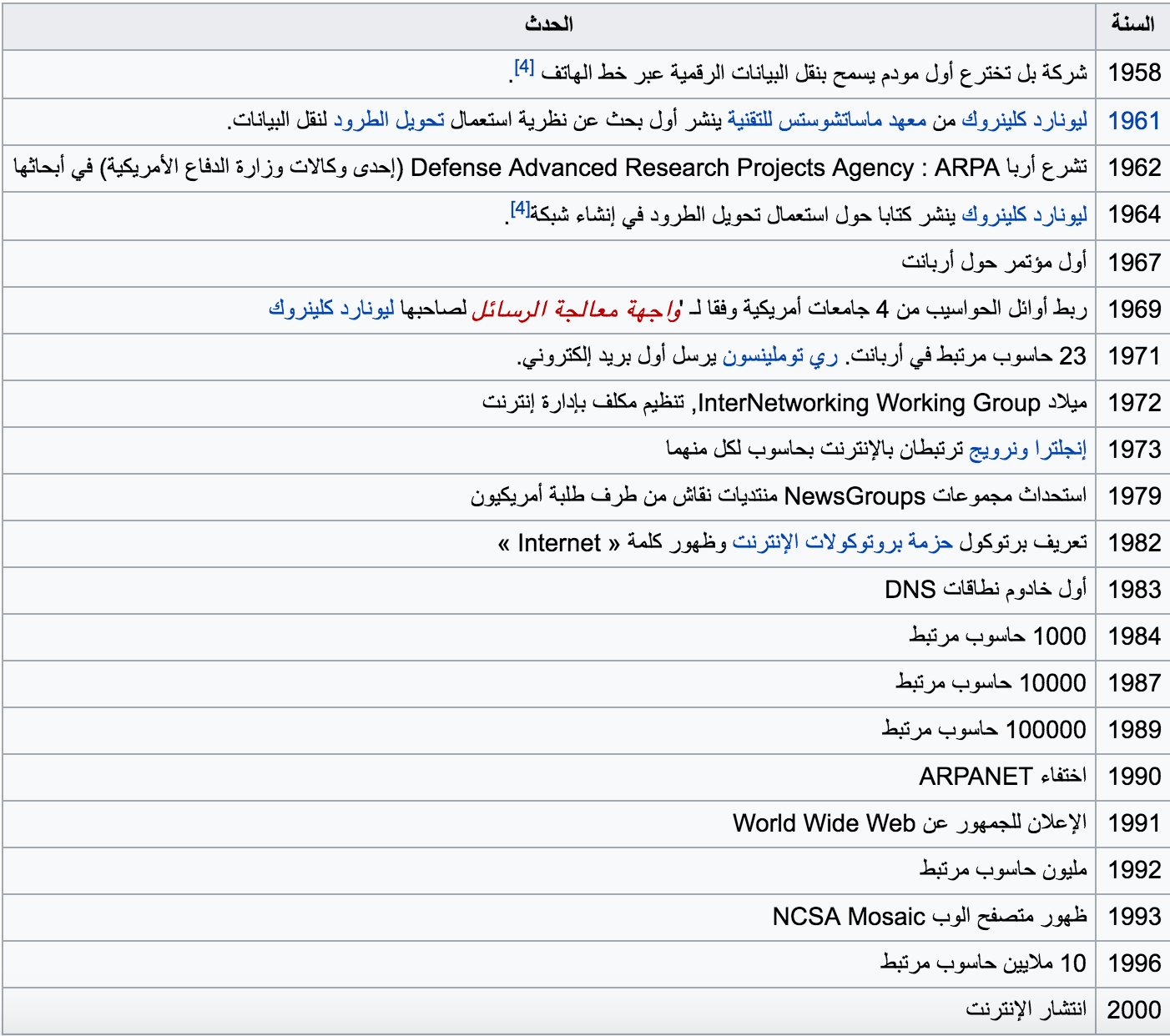Open the إنجلترا link
Screen dimensions: 1170x1036
click(1061, 450)
